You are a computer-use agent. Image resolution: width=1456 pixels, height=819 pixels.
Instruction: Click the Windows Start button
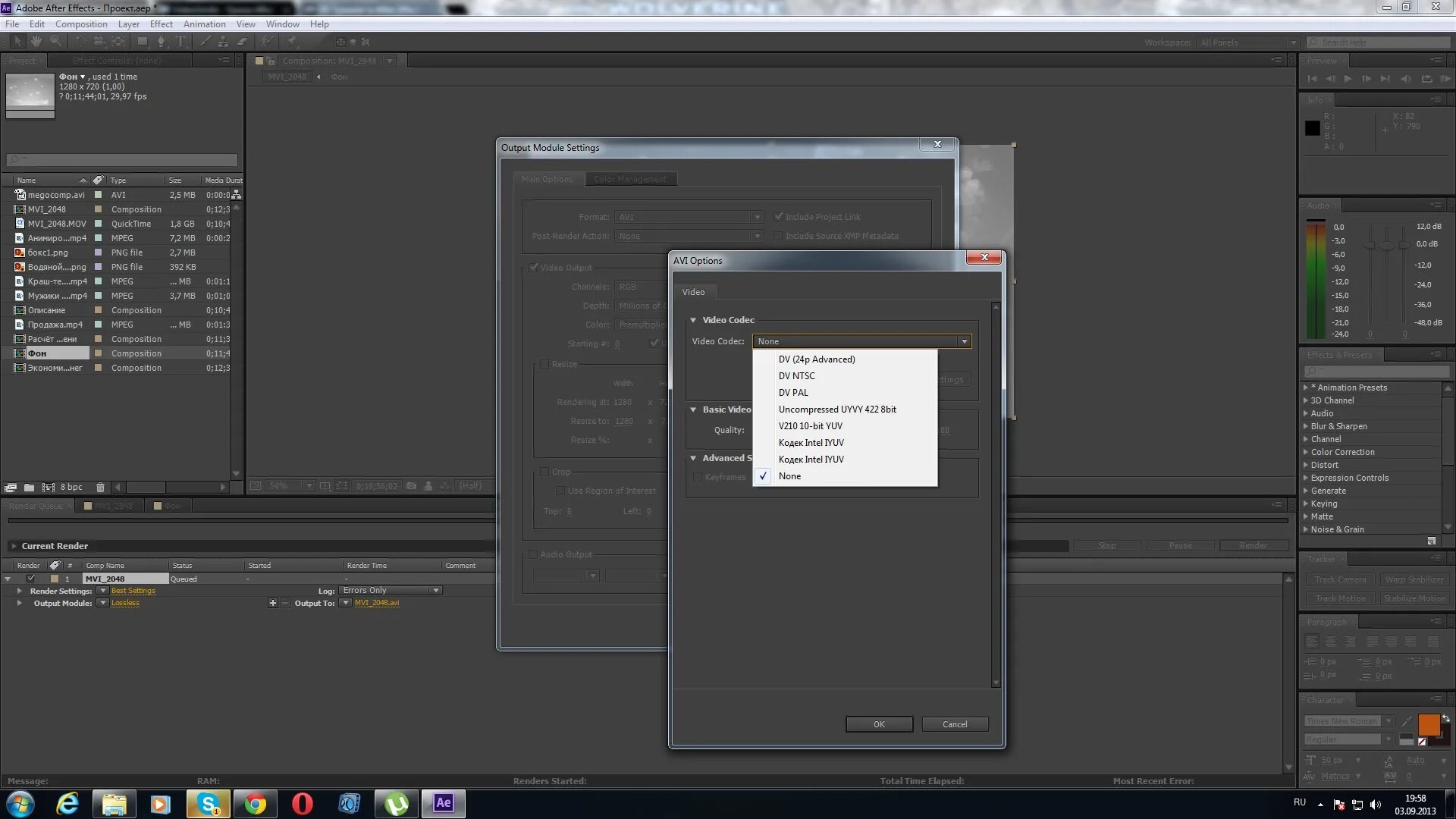click(x=20, y=803)
